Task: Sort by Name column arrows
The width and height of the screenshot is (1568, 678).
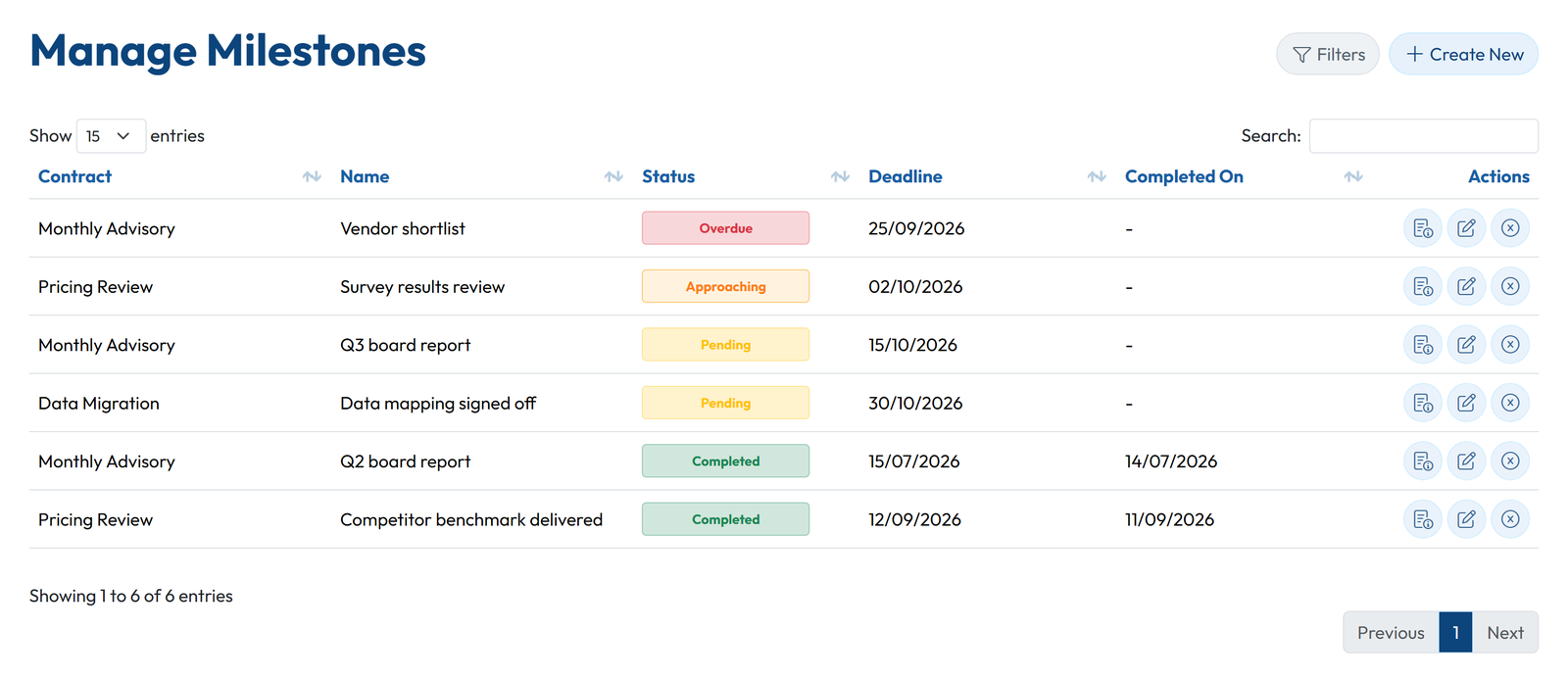Action: click(x=613, y=176)
